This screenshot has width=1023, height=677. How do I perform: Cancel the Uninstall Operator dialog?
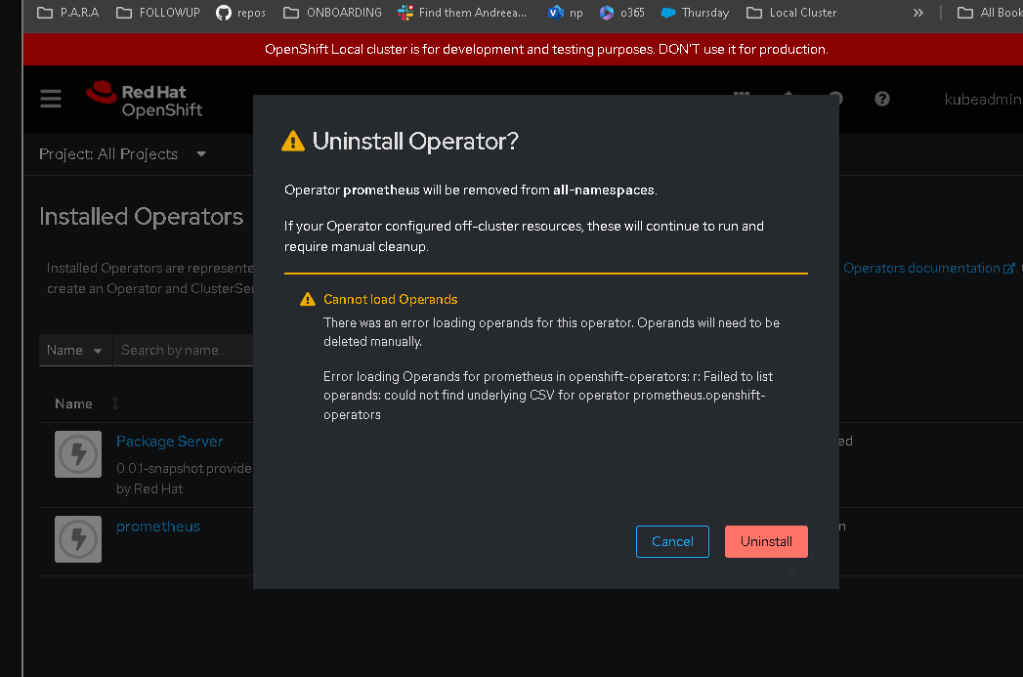[672, 541]
